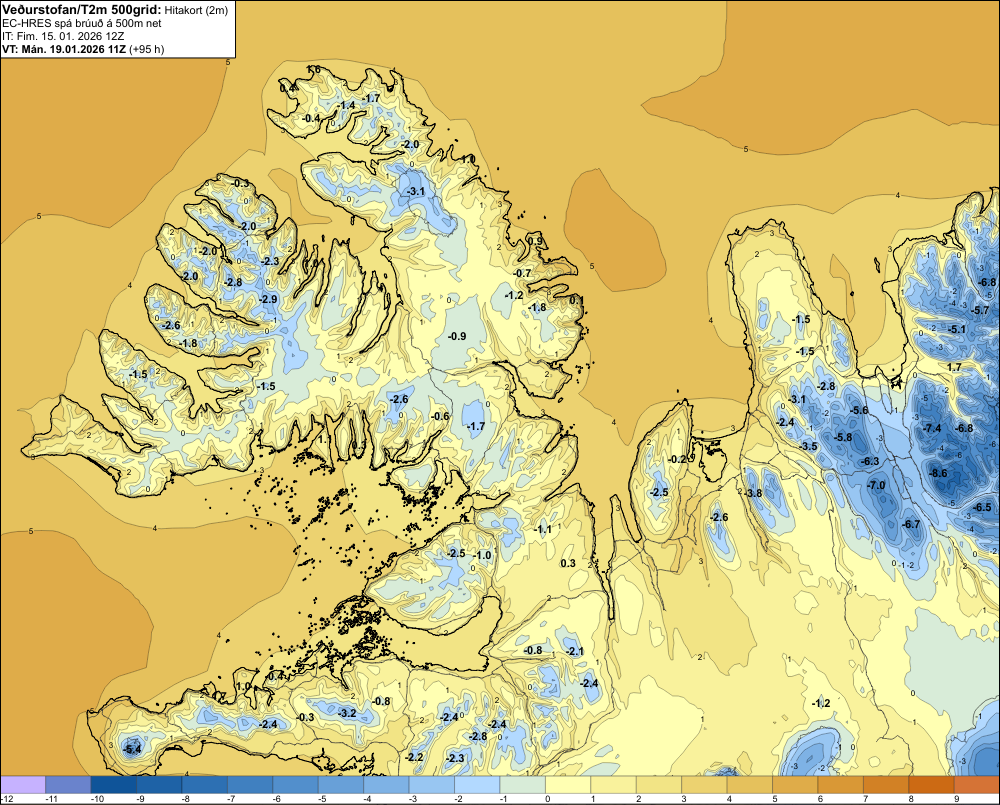Click the '-12' label on the color scale

tap(7, 799)
